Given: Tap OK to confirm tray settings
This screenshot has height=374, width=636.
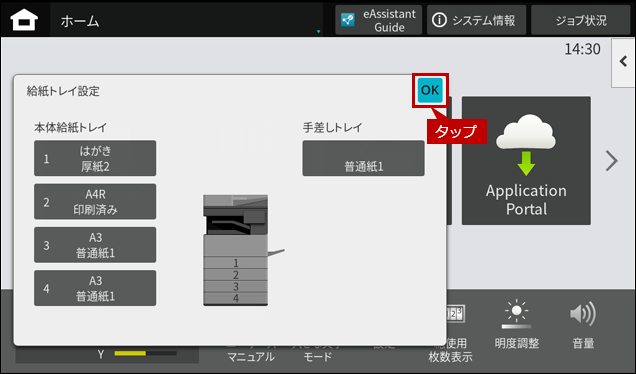Looking at the screenshot, I should 430,90.
